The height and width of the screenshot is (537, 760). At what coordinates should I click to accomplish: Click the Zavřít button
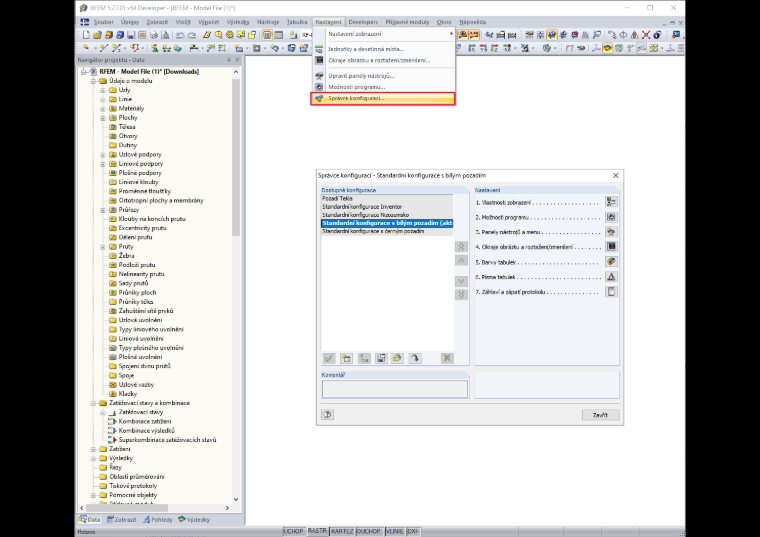click(600, 415)
